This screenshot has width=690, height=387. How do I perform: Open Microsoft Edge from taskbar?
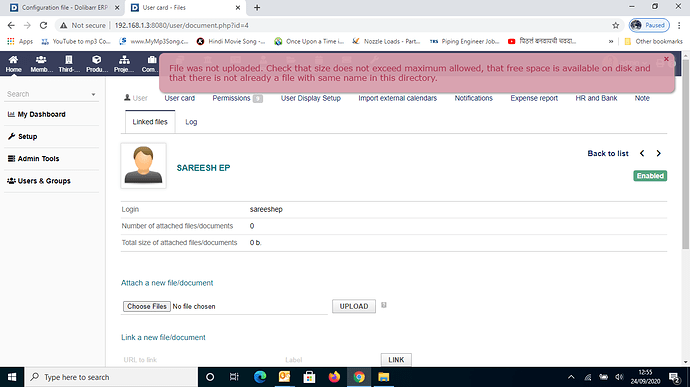[x=260, y=377]
